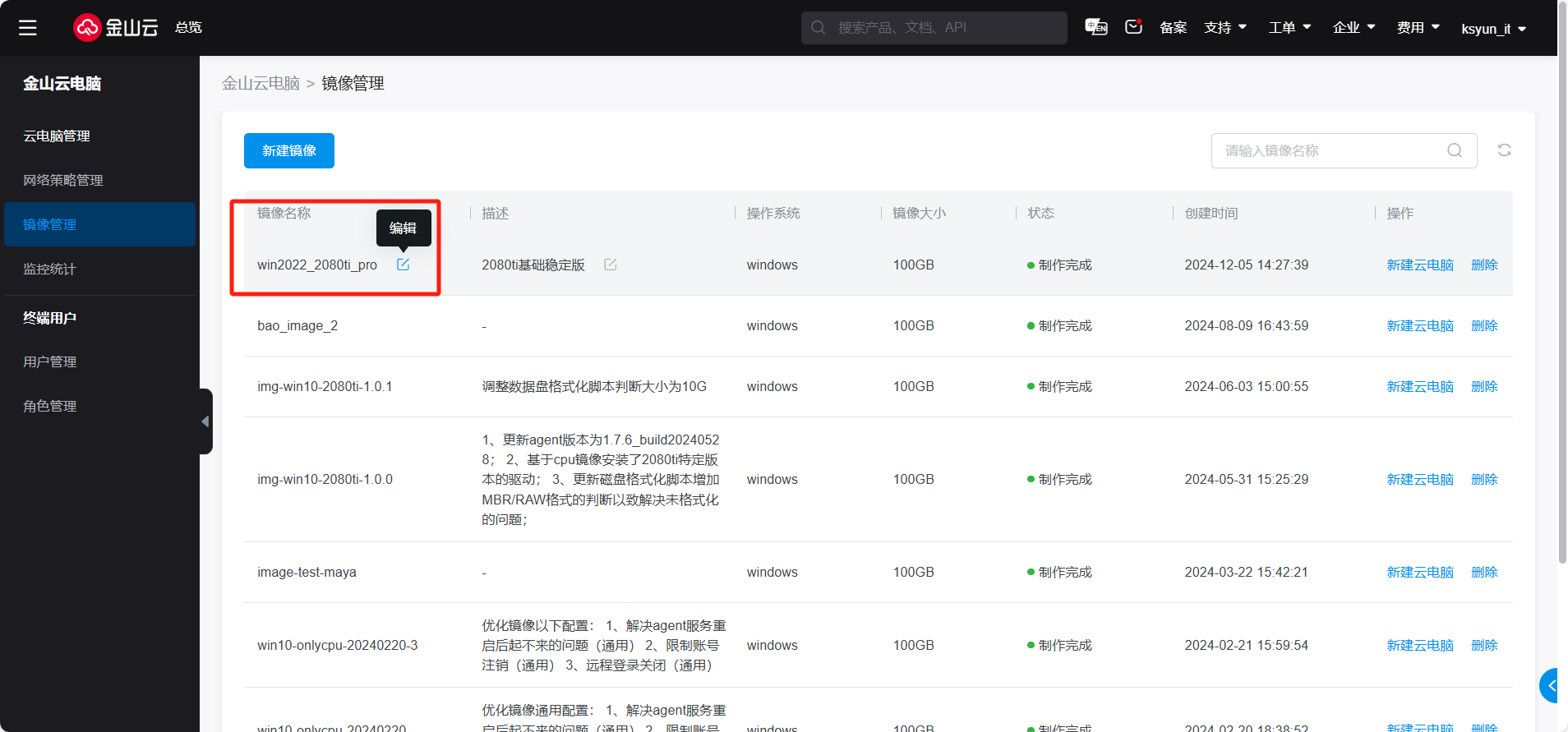1568x732 pixels.
Task: Expand the 费用 dropdown menu
Action: point(1418,28)
